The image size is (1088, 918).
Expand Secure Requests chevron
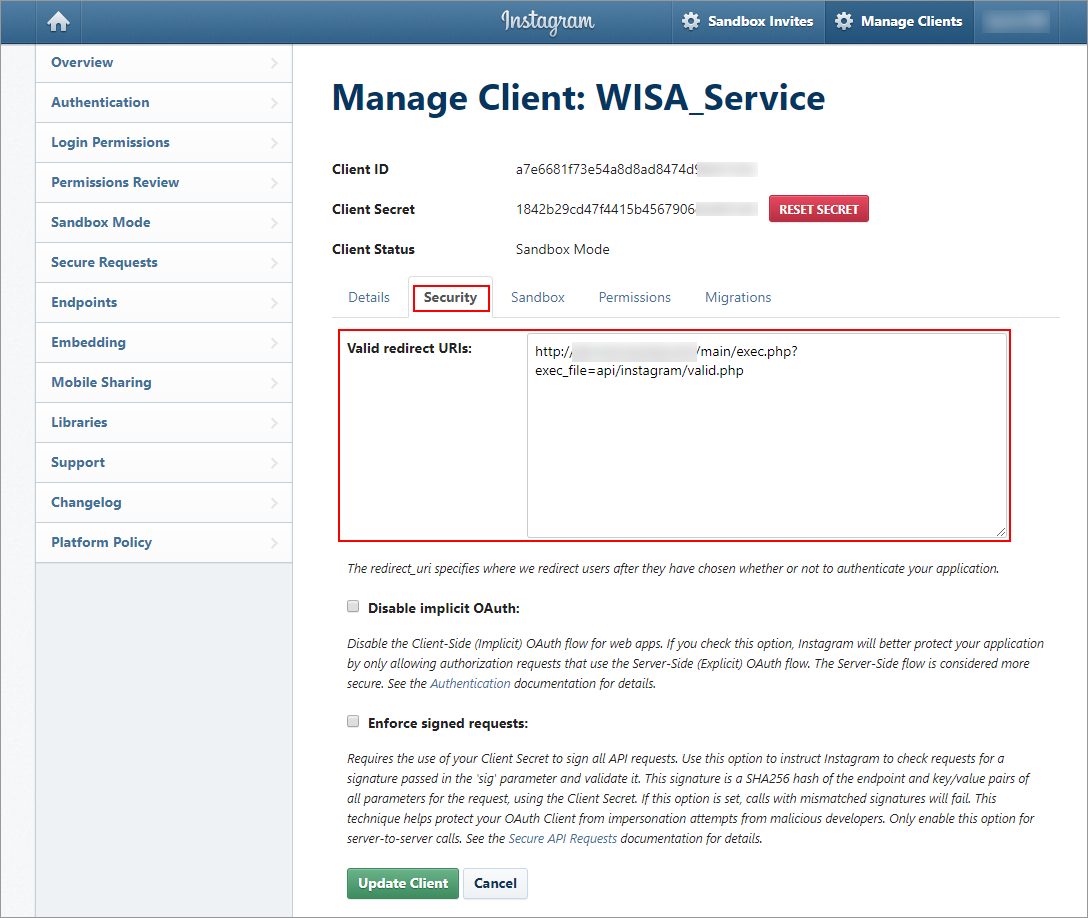[x=274, y=263]
